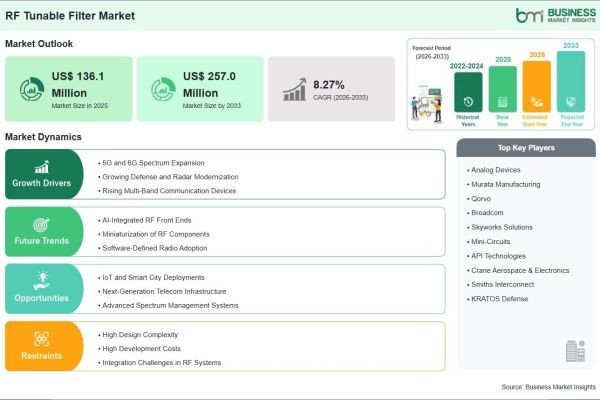600x400 pixels.
Task: Click the RF Tunable Filter Market title
Action: pos(70,16)
